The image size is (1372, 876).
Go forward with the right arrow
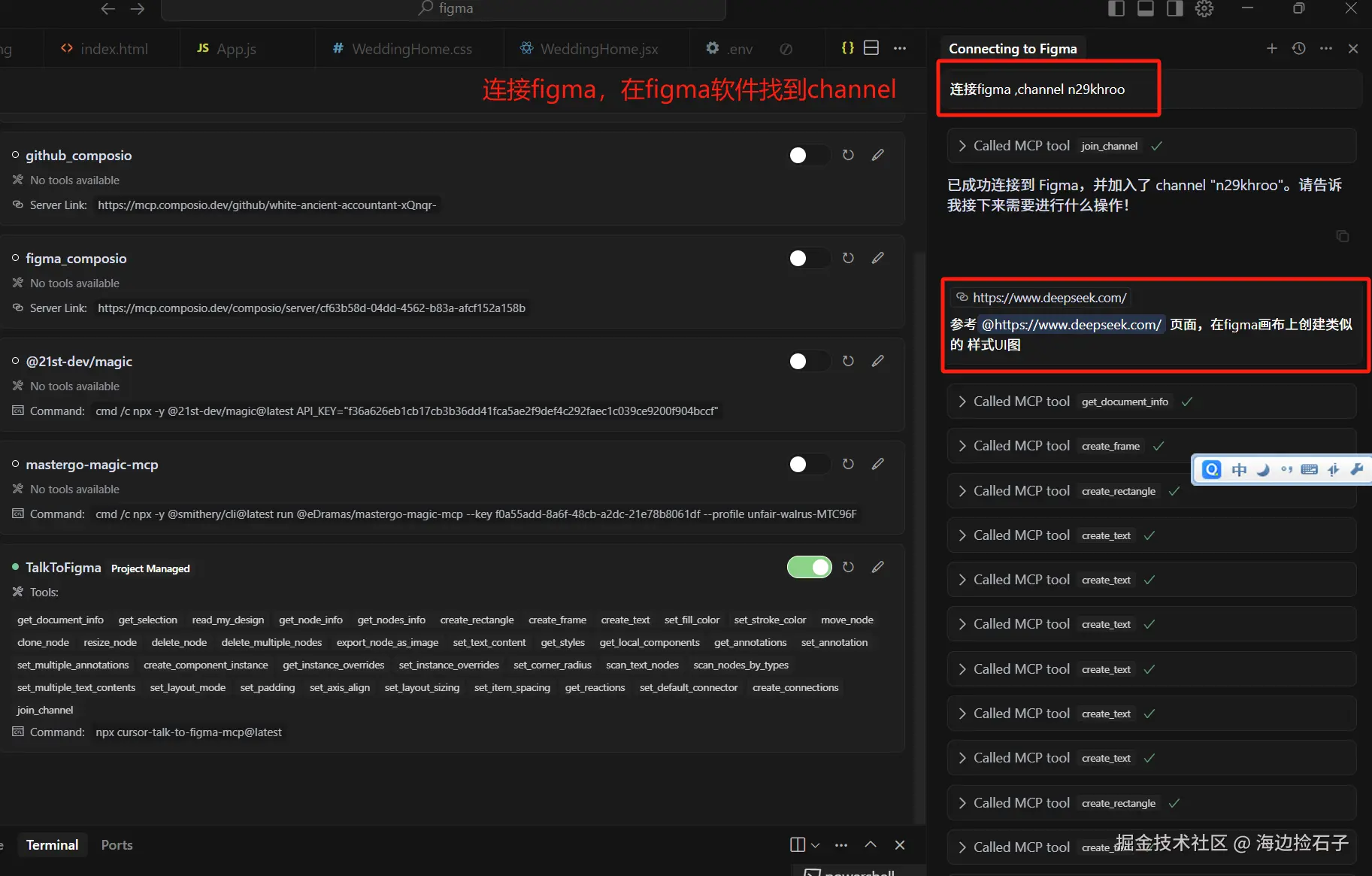pos(137,8)
